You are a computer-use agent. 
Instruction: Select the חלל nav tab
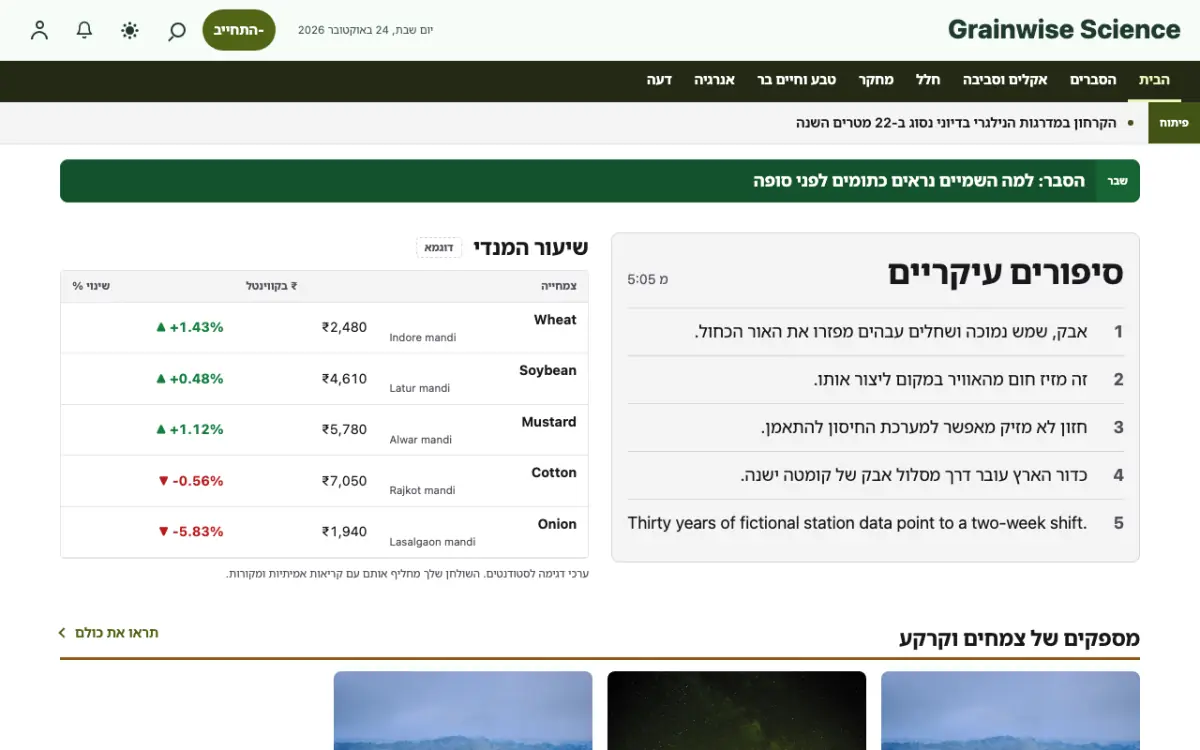pos(928,80)
